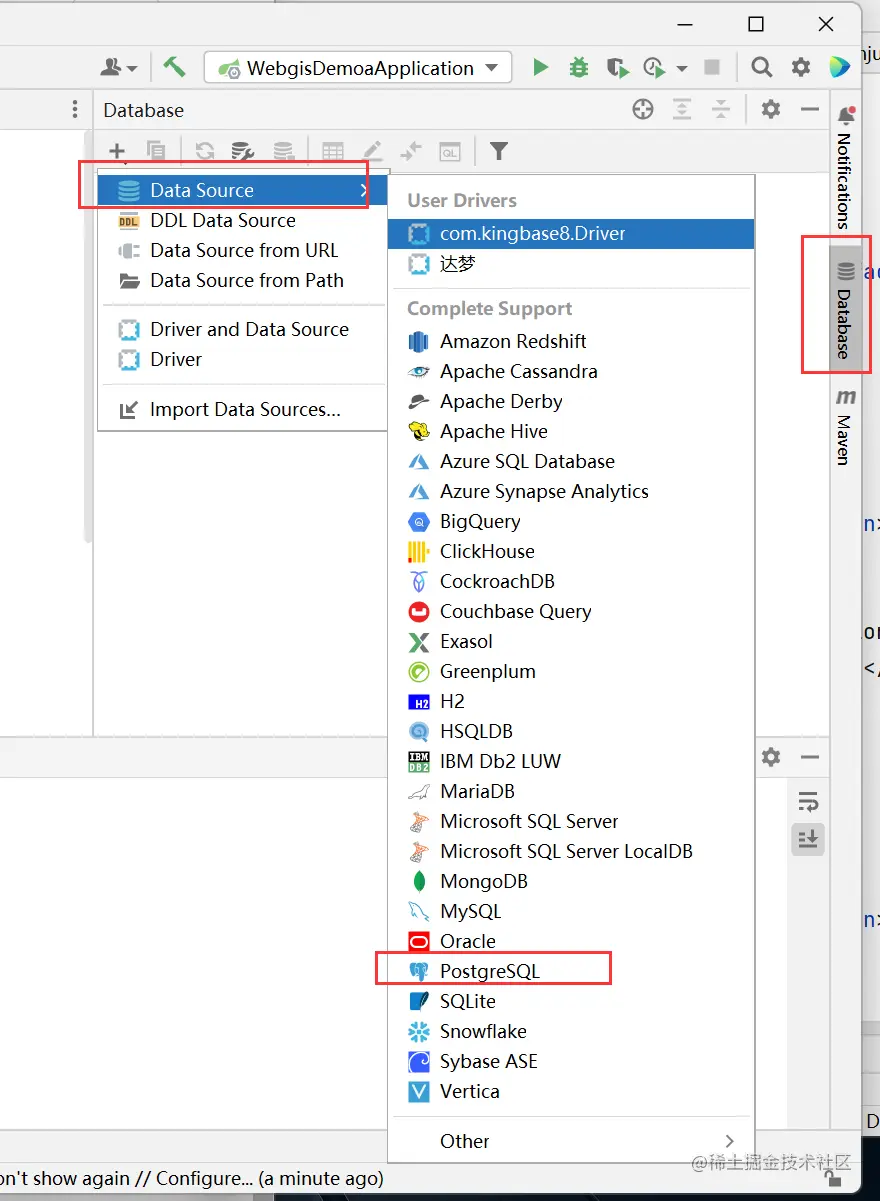Choose SQLite data source

[571, 1001]
